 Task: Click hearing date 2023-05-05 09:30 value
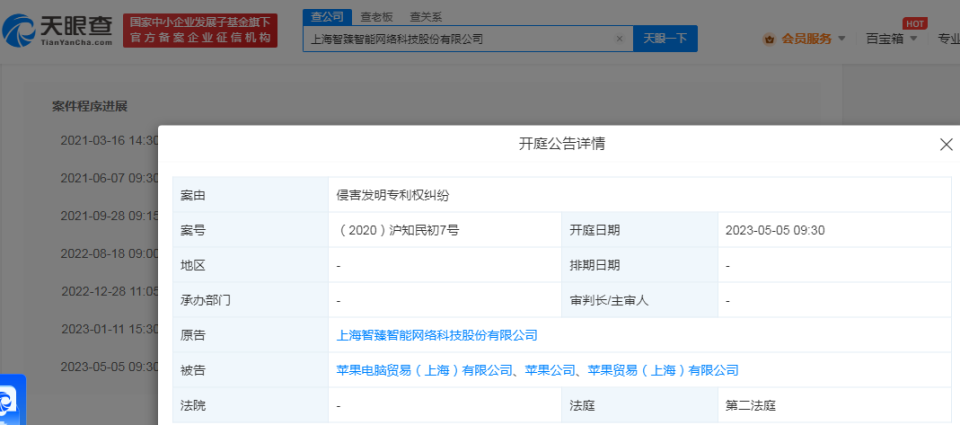775,230
